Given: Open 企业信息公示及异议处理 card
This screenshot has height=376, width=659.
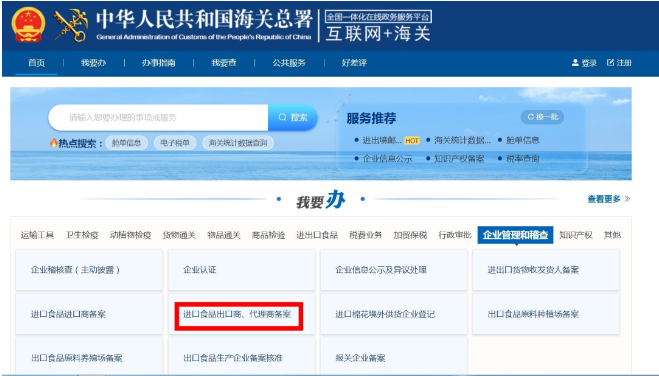Looking at the screenshot, I should (394, 270).
